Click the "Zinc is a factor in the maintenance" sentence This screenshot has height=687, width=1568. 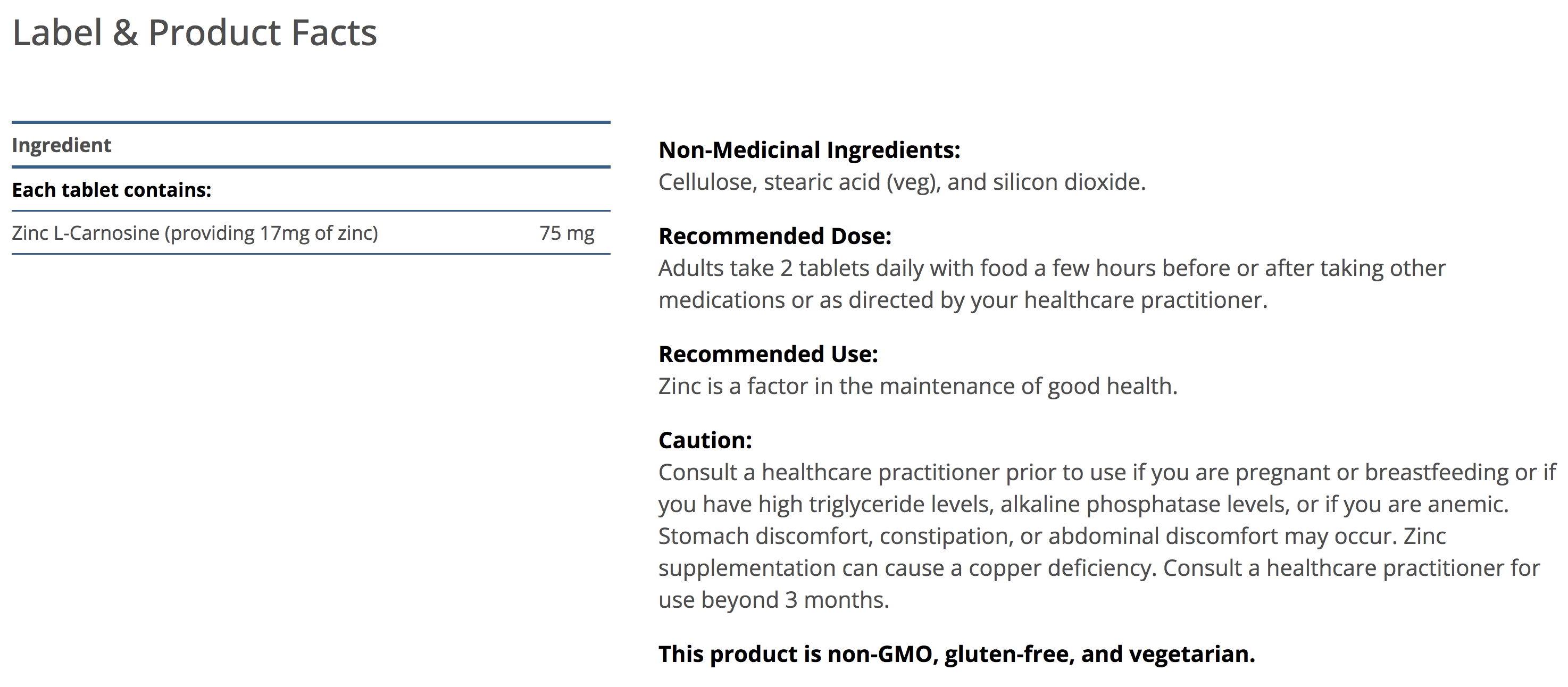(918, 387)
